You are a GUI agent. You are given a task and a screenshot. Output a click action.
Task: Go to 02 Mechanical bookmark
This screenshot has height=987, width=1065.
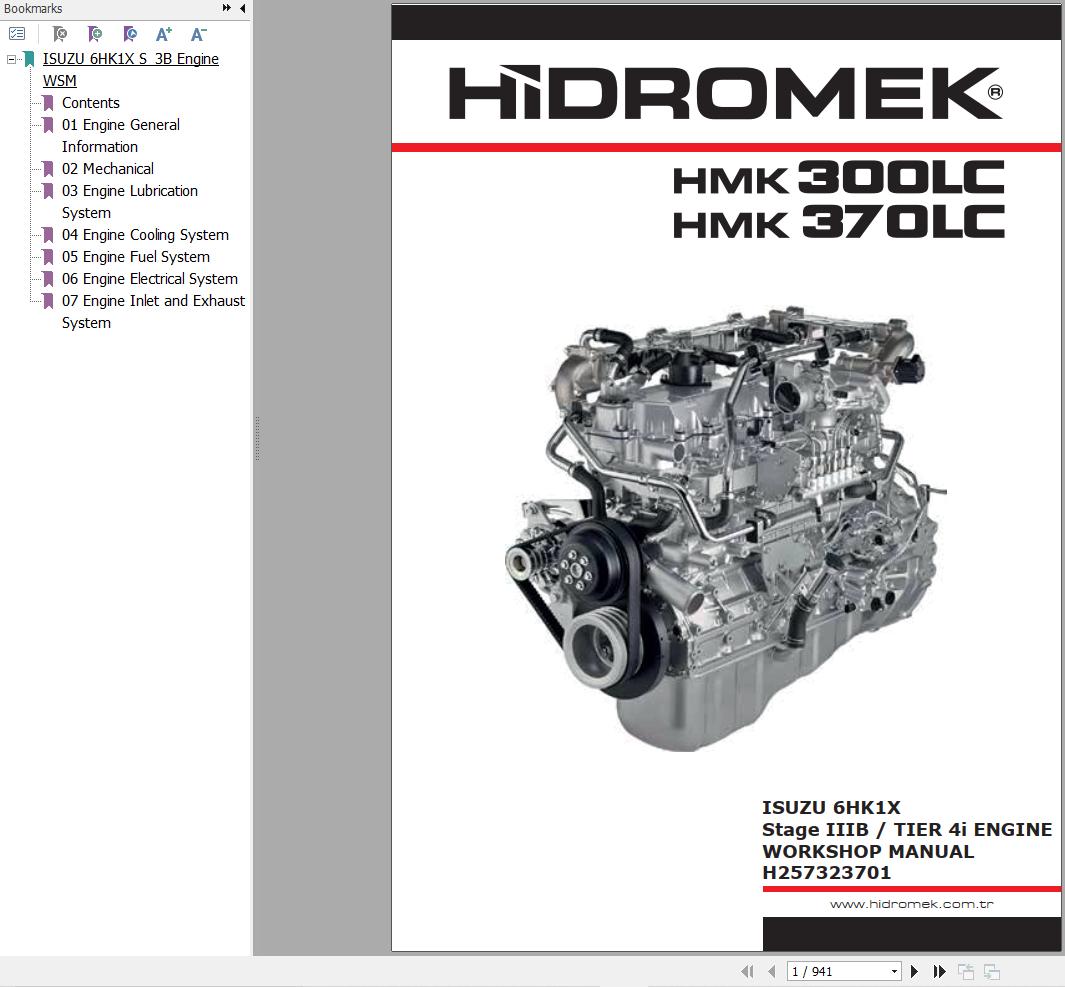[x=107, y=169]
